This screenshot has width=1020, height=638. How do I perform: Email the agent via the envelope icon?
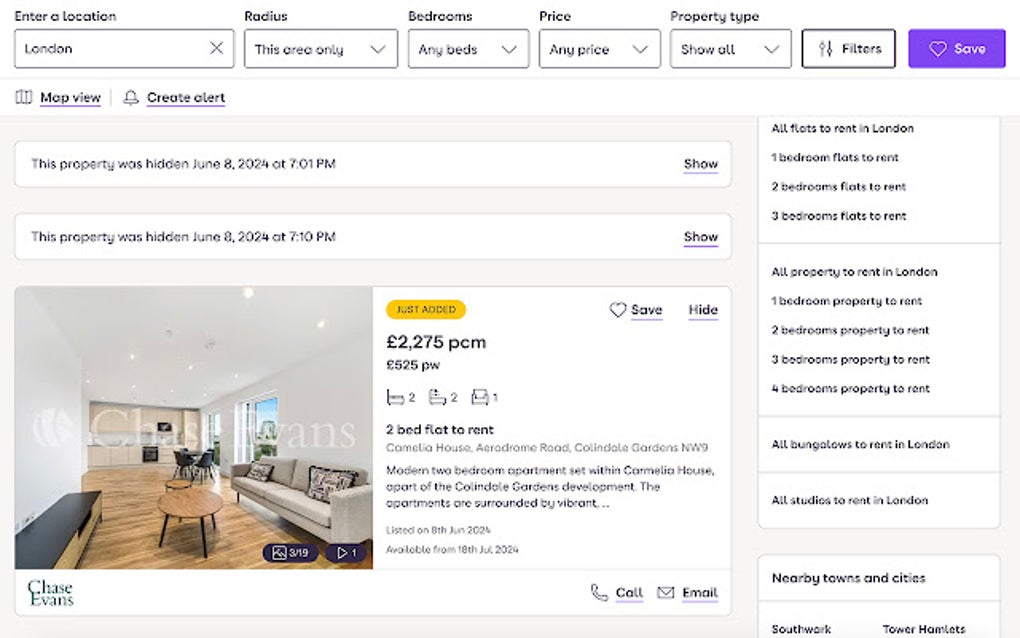(x=665, y=592)
